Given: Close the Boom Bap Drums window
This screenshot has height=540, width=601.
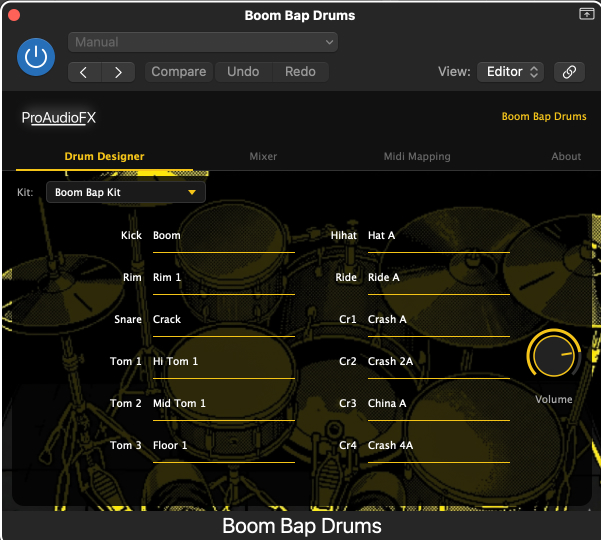Looking at the screenshot, I should click(x=14, y=15).
